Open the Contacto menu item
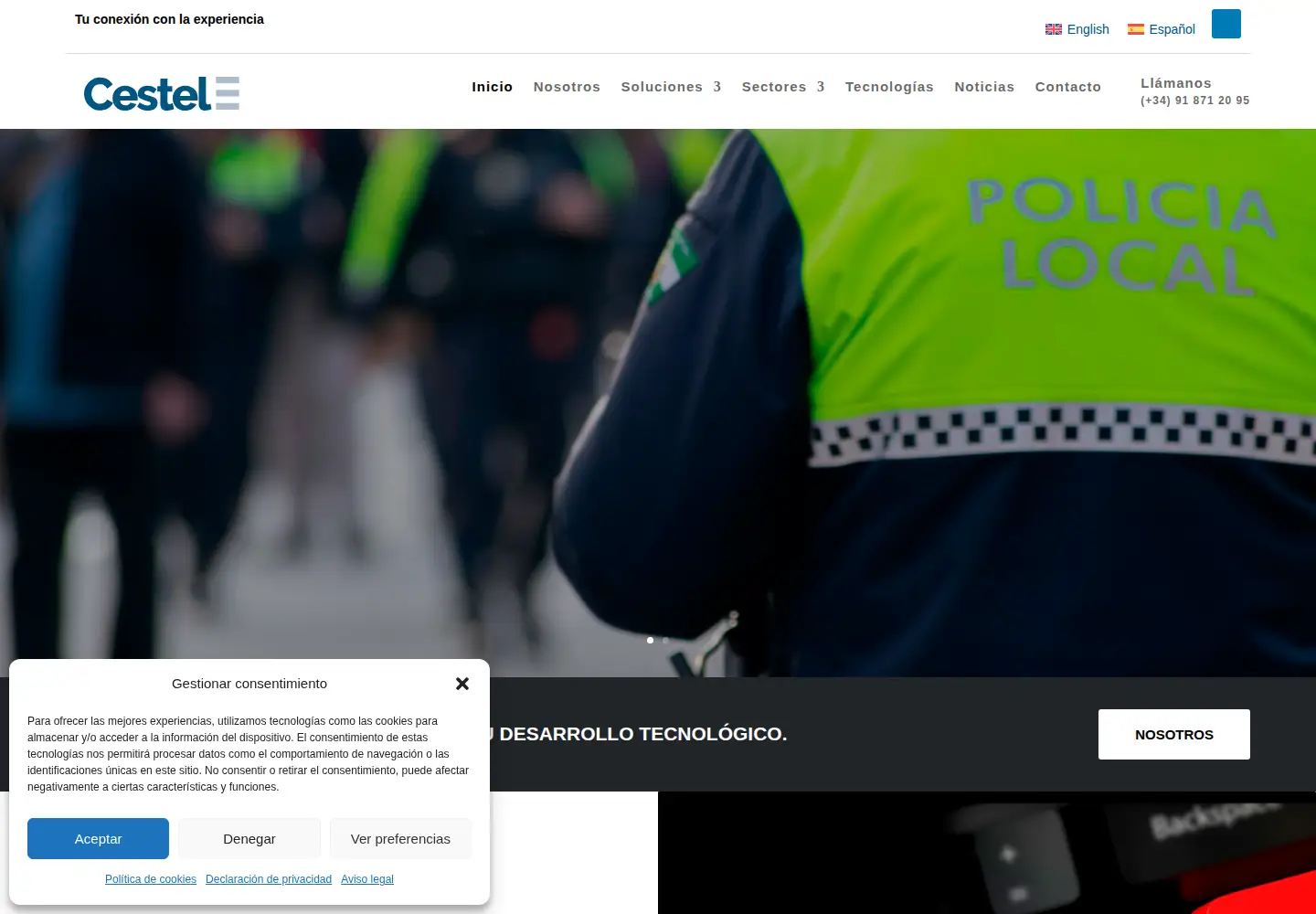The image size is (1316, 914). point(1068,87)
